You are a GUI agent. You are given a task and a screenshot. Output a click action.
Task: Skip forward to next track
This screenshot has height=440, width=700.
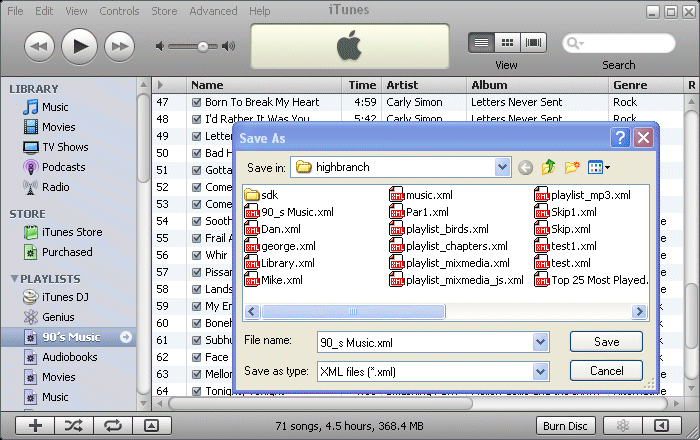coord(119,46)
